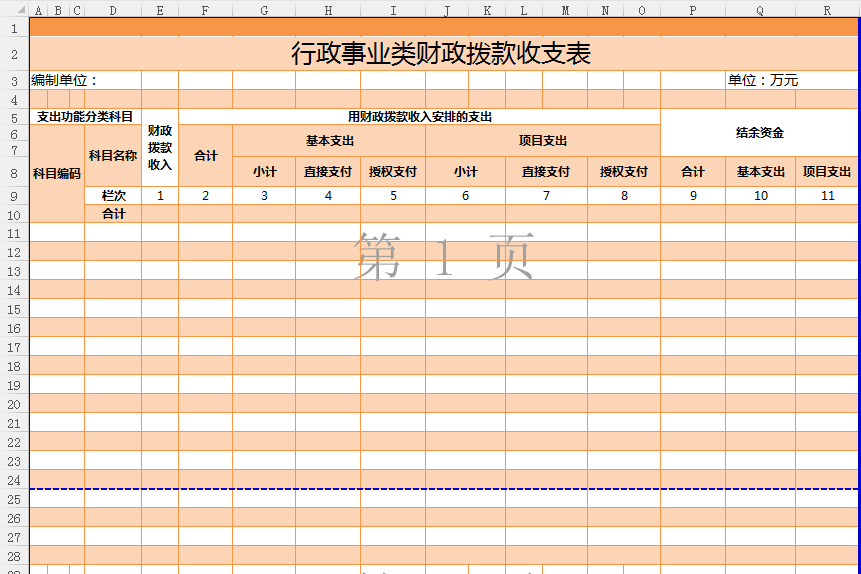The width and height of the screenshot is (861, 574).
Task: Select the 合计 cell under 结余资金
Action: point(693,172)
